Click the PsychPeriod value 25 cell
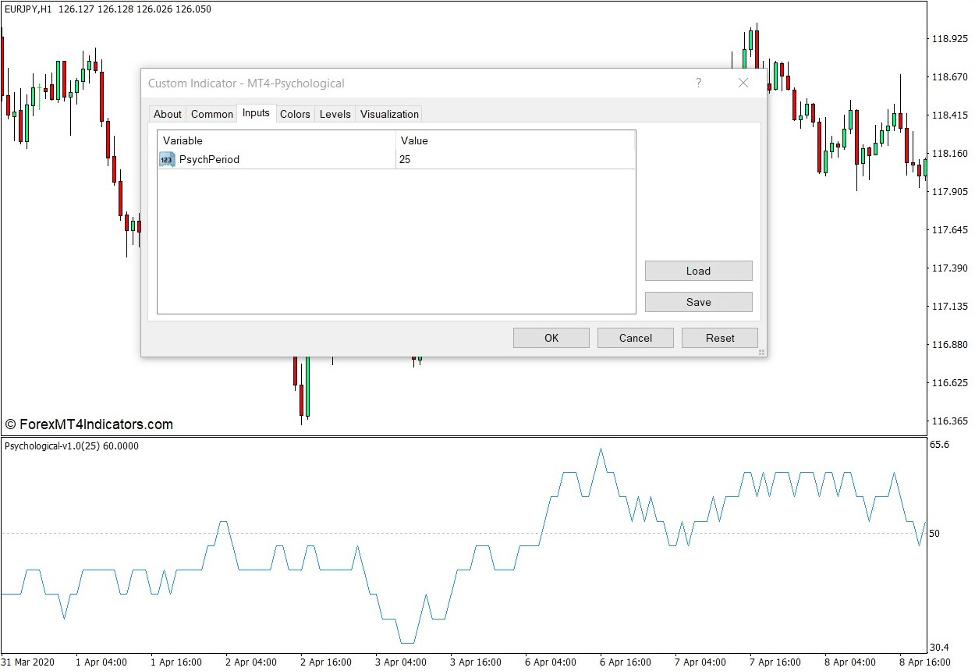 (514, 159)
